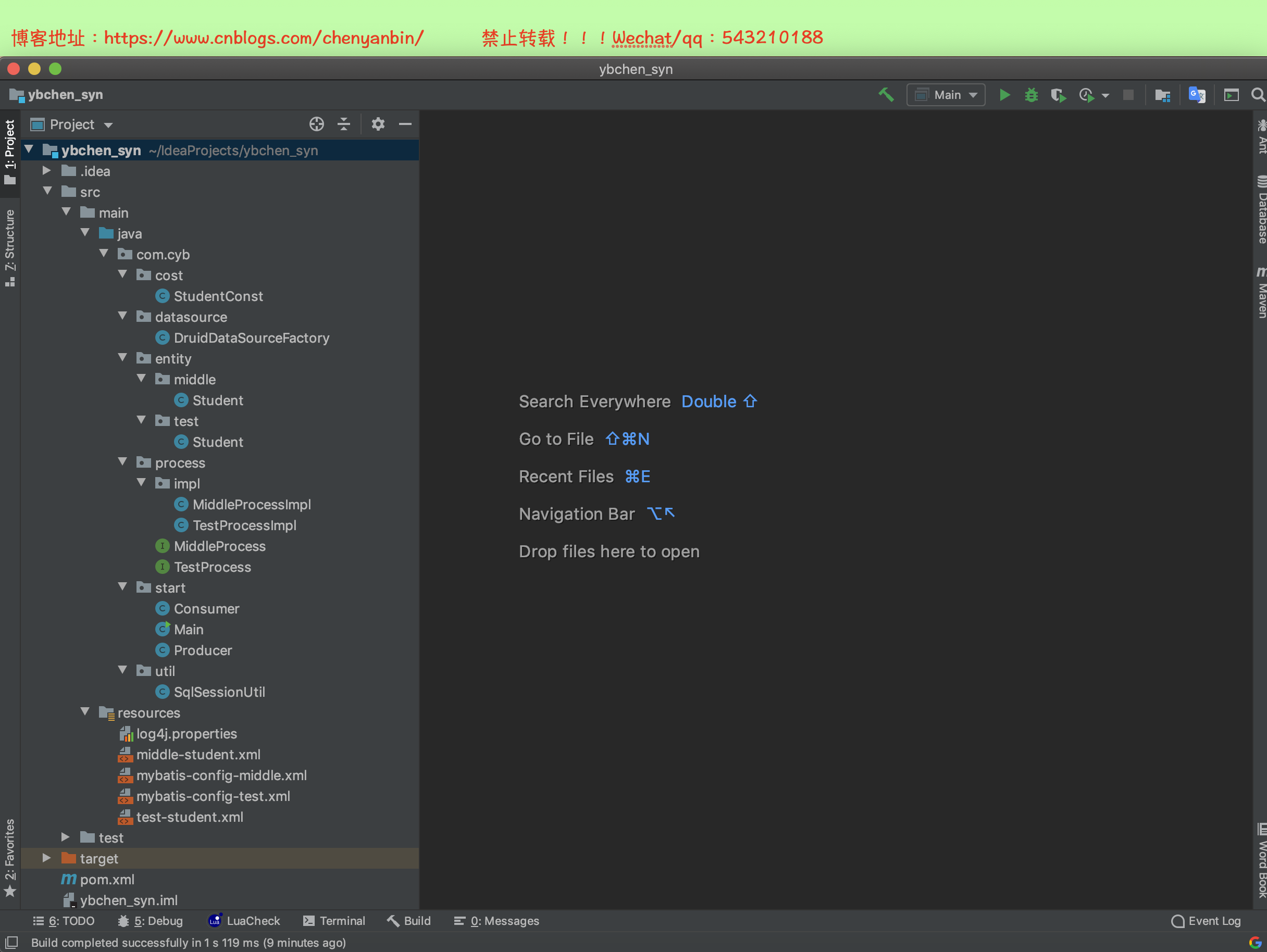The width and height of the screenshot is (1267, 952).
Task: Collapse the resources folder
Action: pos(85,711)
